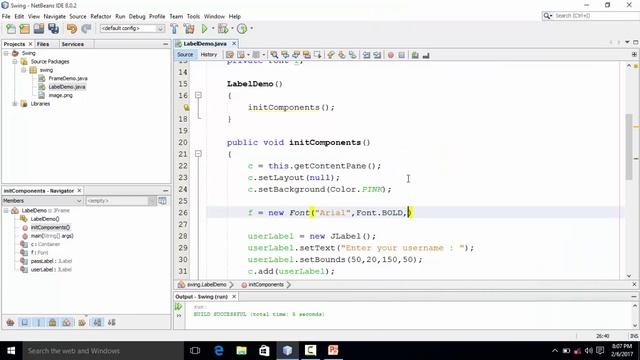Click the initComponents breadcrumb
Image resolution: width=640 pixels, height=360 pixels.
(x=266, y=284)
